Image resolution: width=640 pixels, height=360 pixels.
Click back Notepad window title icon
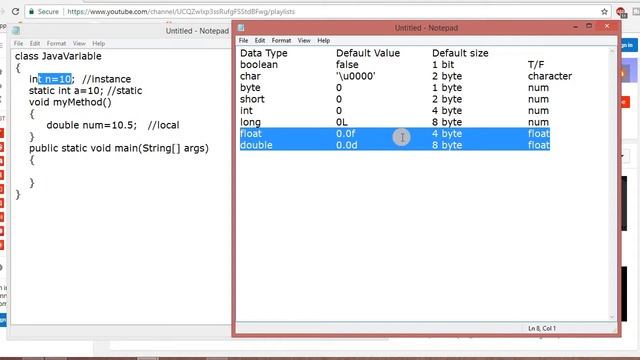click(16, 31)
